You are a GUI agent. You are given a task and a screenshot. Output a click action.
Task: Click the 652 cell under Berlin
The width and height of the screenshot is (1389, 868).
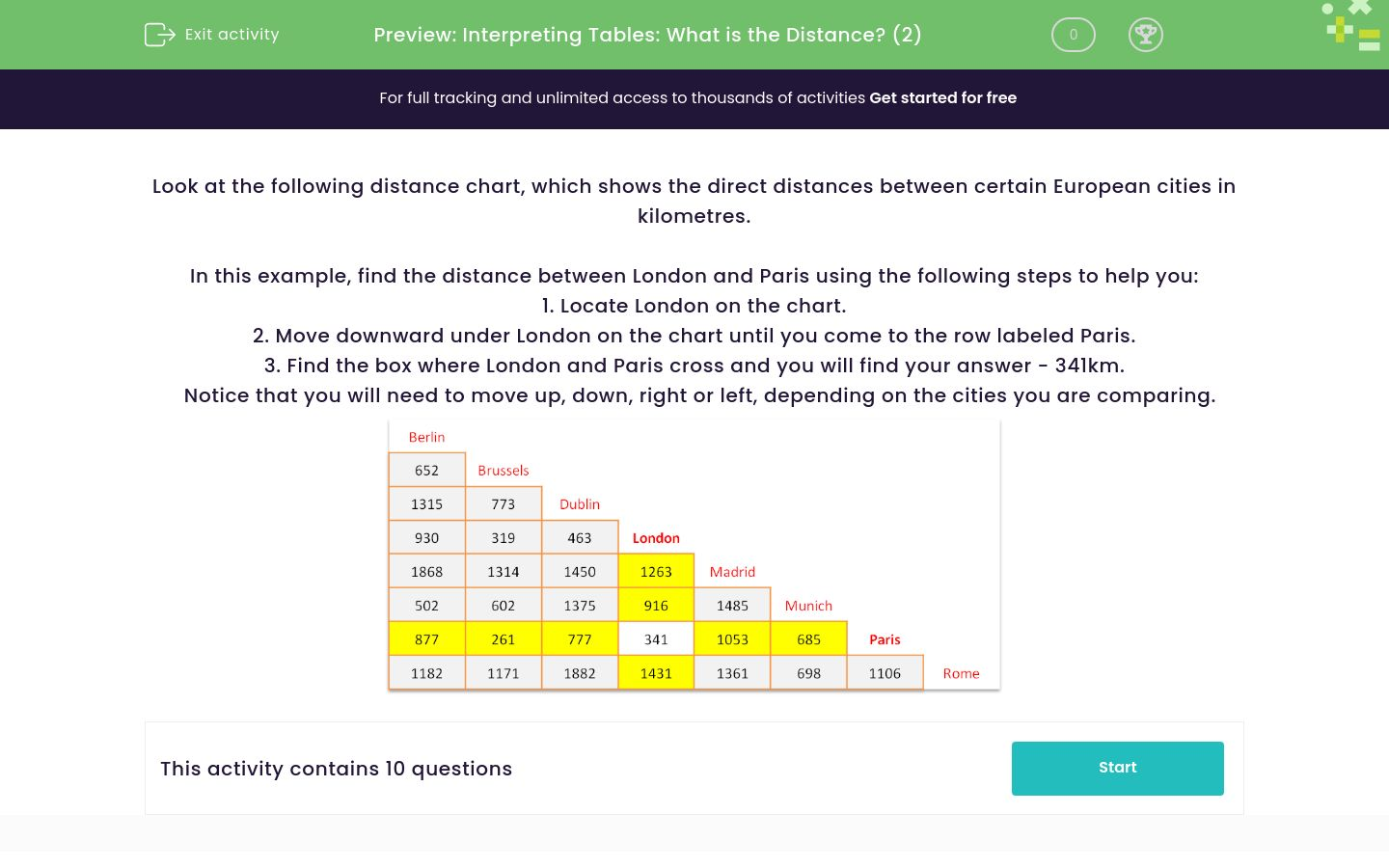coord(426,471)
